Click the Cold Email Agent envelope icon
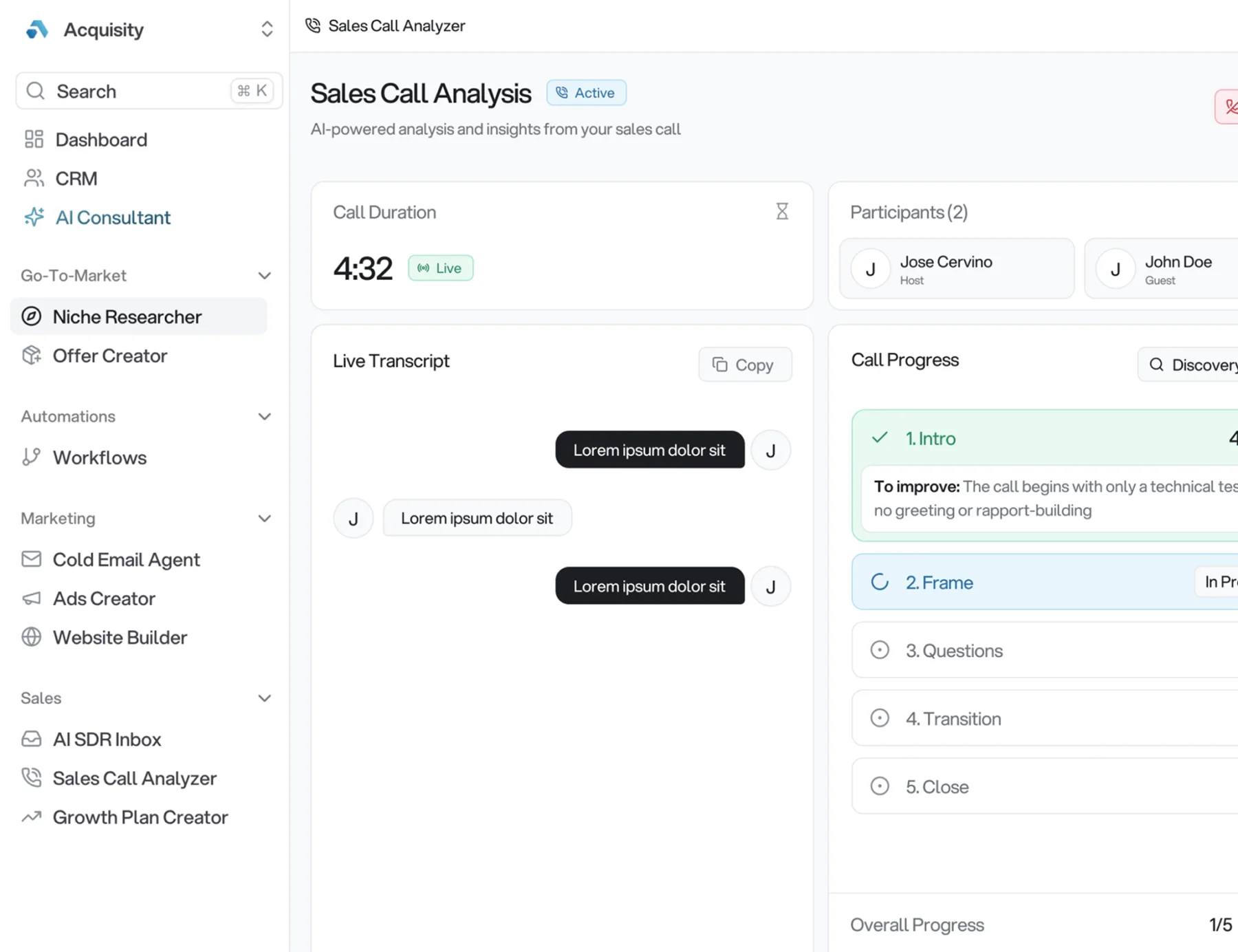Viewport: 1238px width, 952px height. click(x=32, y=559)
